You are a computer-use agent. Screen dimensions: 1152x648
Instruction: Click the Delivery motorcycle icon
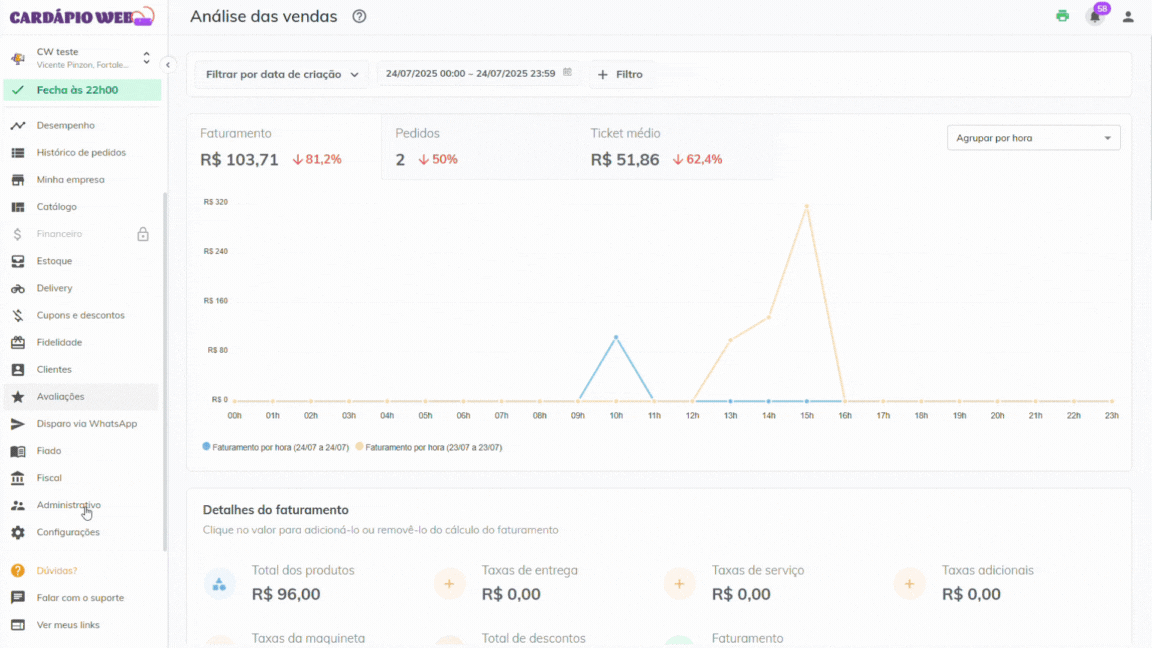click(18, 288)
